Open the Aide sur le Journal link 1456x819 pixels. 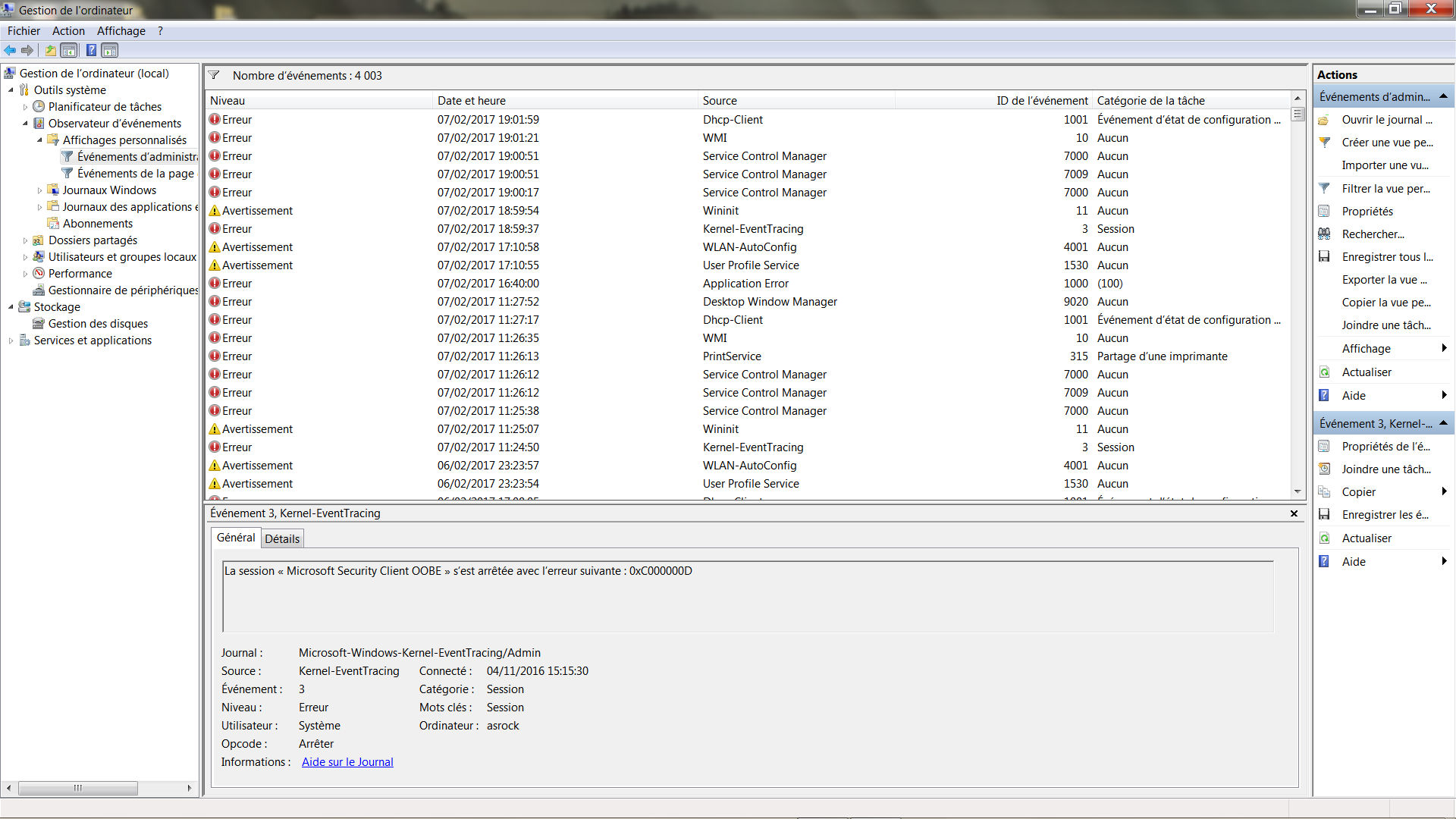click(x=347, y=762)
